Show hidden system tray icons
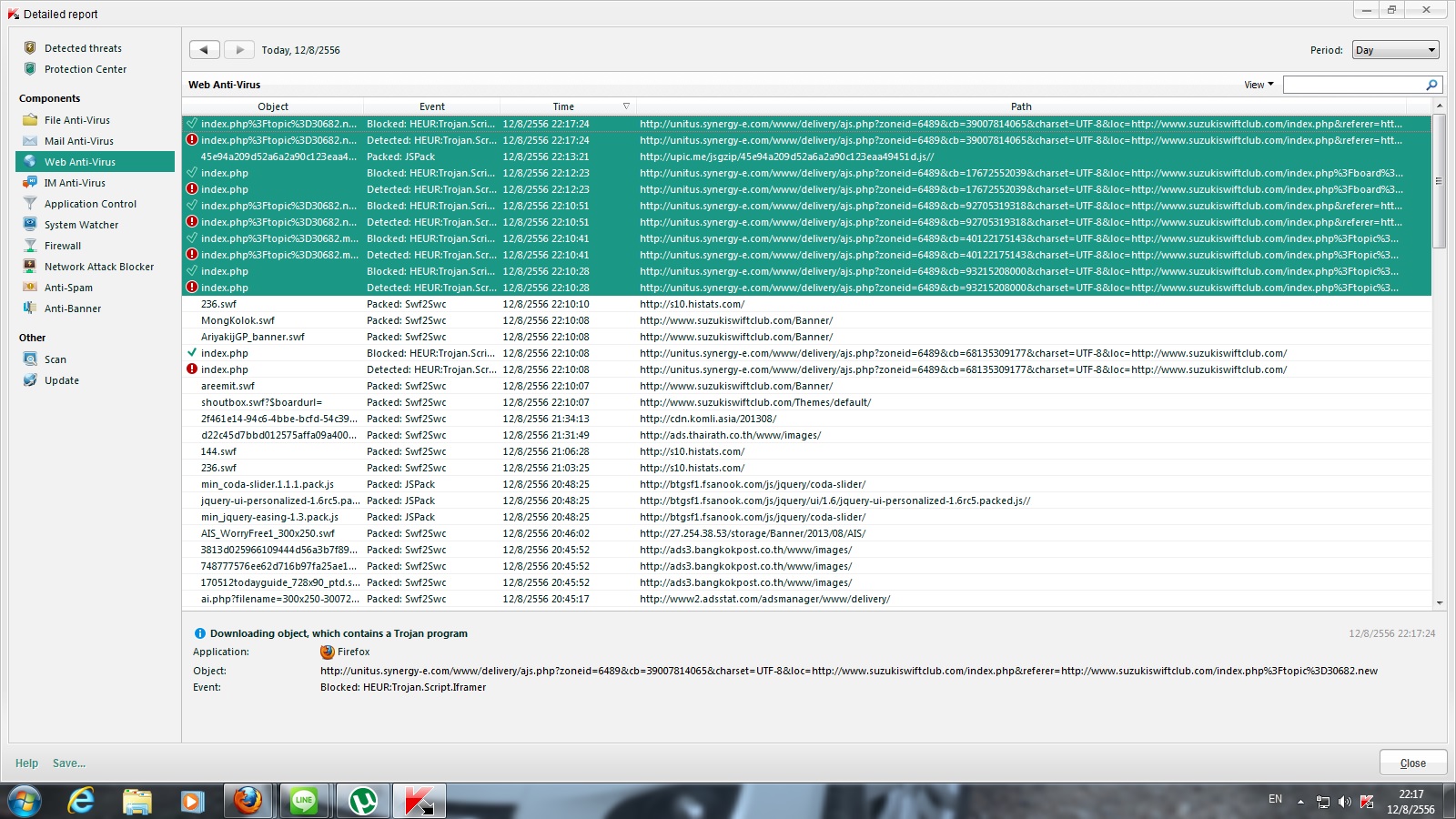Screen dimensions: 1456x819 click(x=1300, y=802)
